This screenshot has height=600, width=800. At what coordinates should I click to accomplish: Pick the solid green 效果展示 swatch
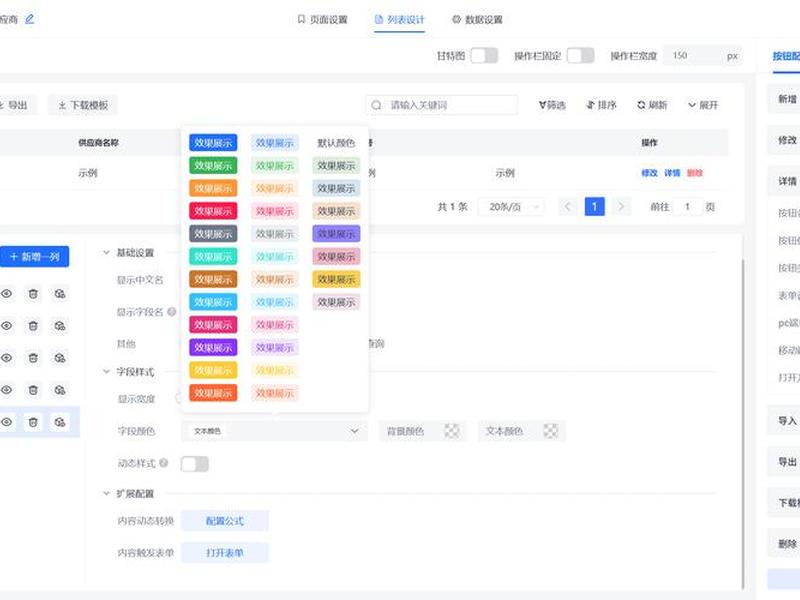click(213, 165)
